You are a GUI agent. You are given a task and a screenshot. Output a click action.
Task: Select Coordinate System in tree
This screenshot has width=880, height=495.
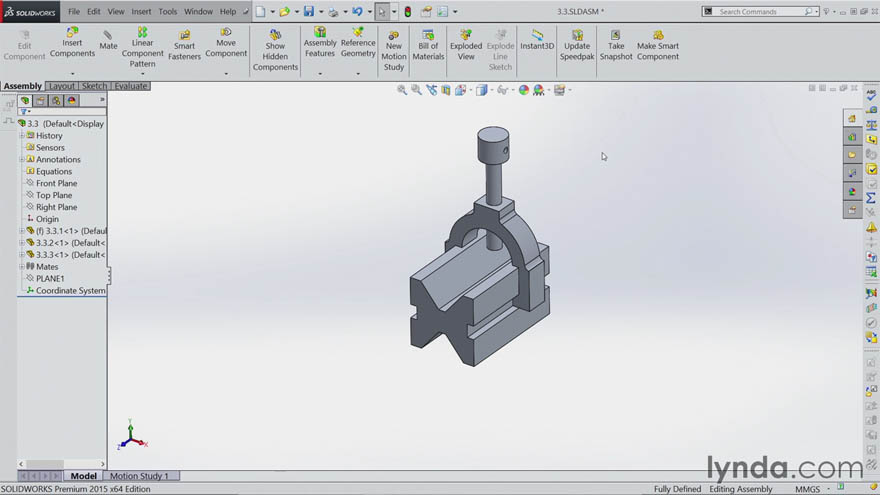coord(70,290)
